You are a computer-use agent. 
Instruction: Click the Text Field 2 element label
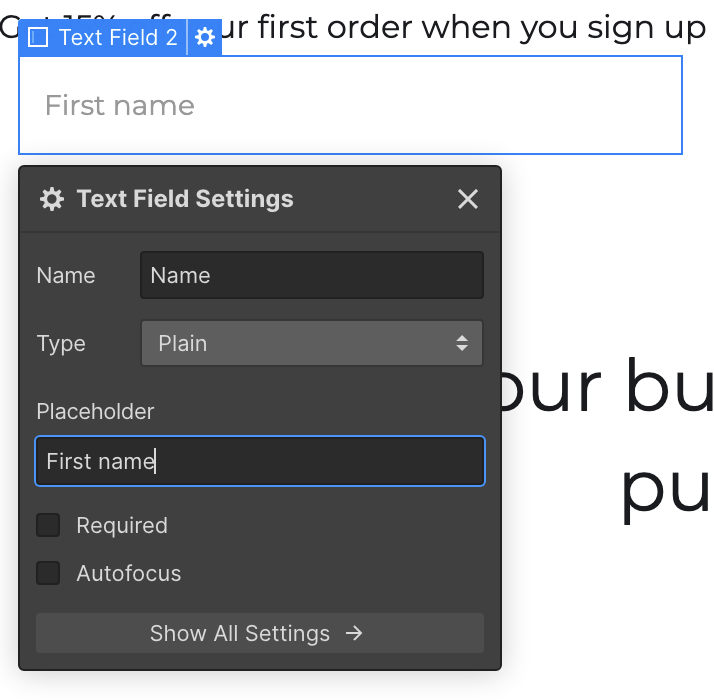[118, 37]
